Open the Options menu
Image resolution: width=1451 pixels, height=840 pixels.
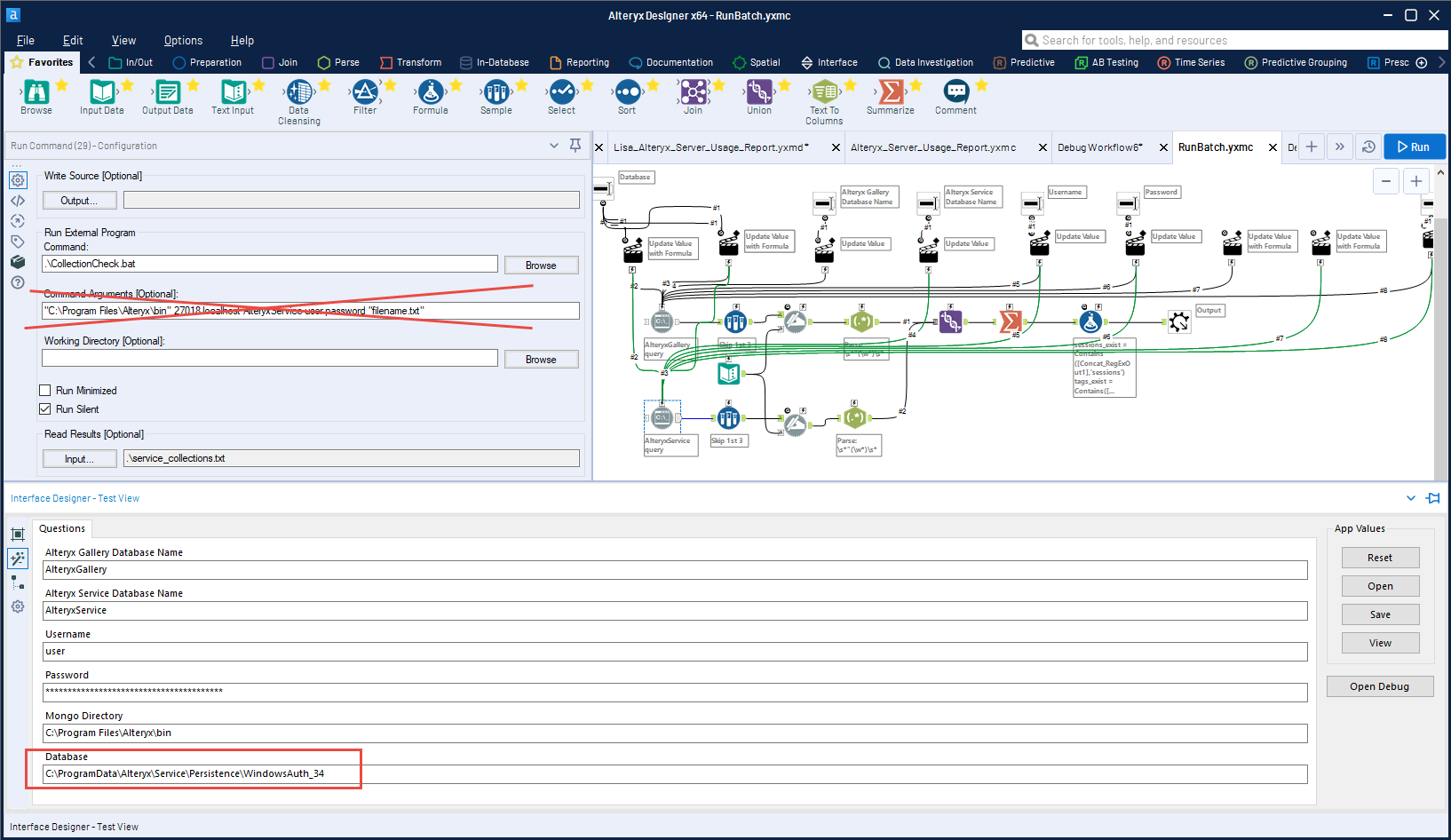coord(183,40)
